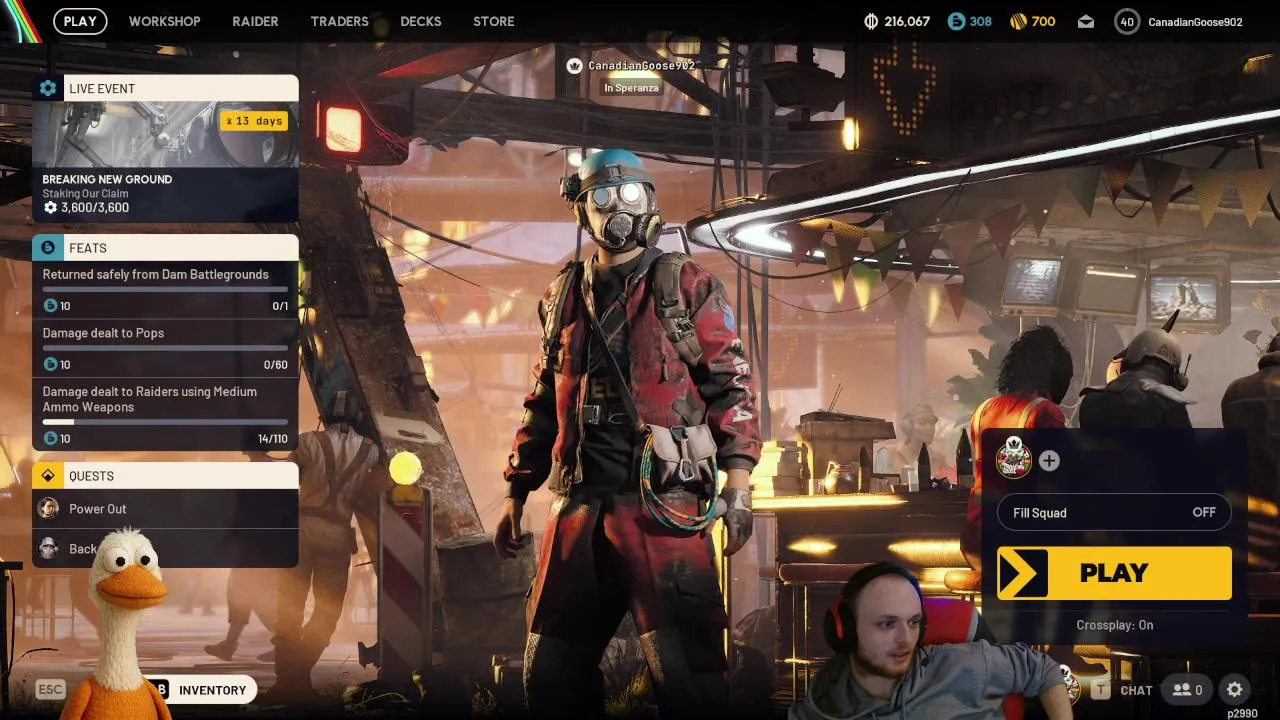Click the squad leader avatar icon
Viewport: 1280px width, 720px height.
point(1014,460)
